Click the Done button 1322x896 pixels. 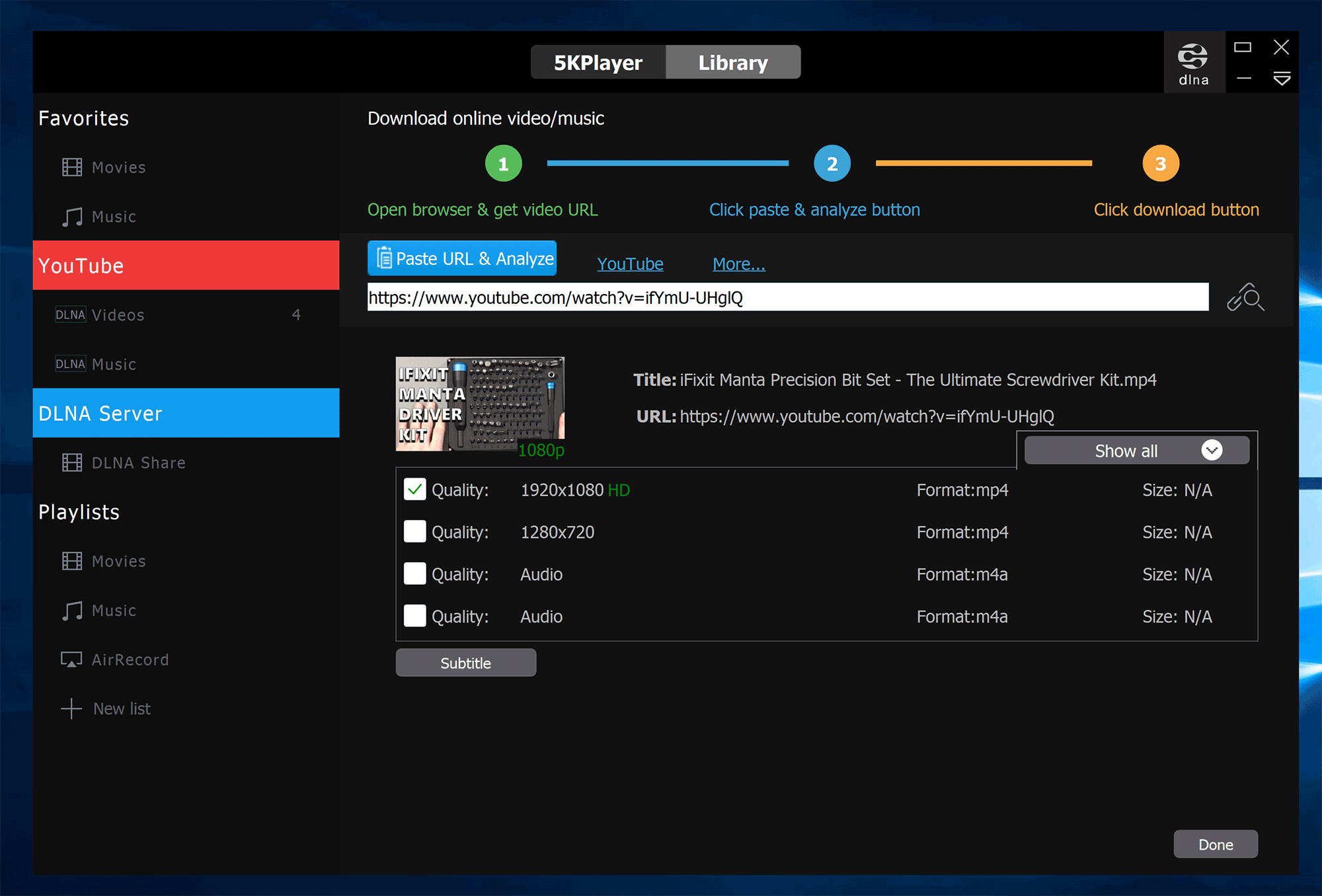[1216, 844]
